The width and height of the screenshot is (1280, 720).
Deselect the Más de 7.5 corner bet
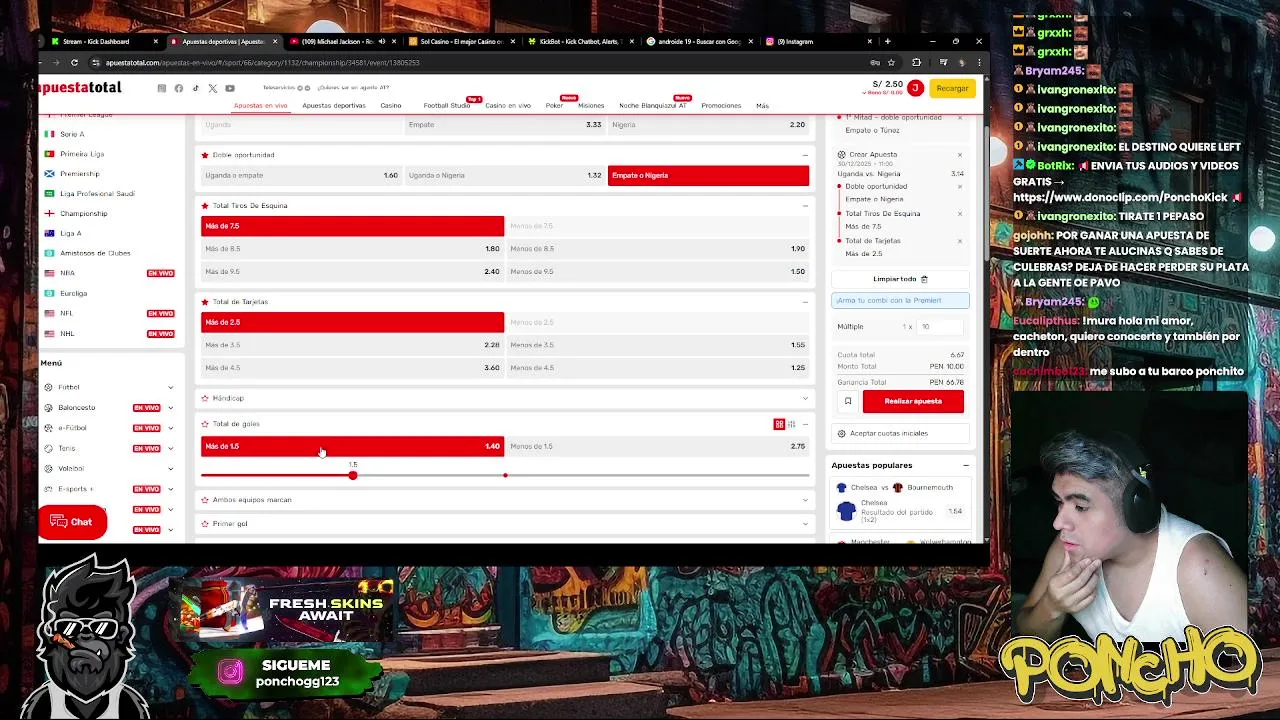[352, 226]
